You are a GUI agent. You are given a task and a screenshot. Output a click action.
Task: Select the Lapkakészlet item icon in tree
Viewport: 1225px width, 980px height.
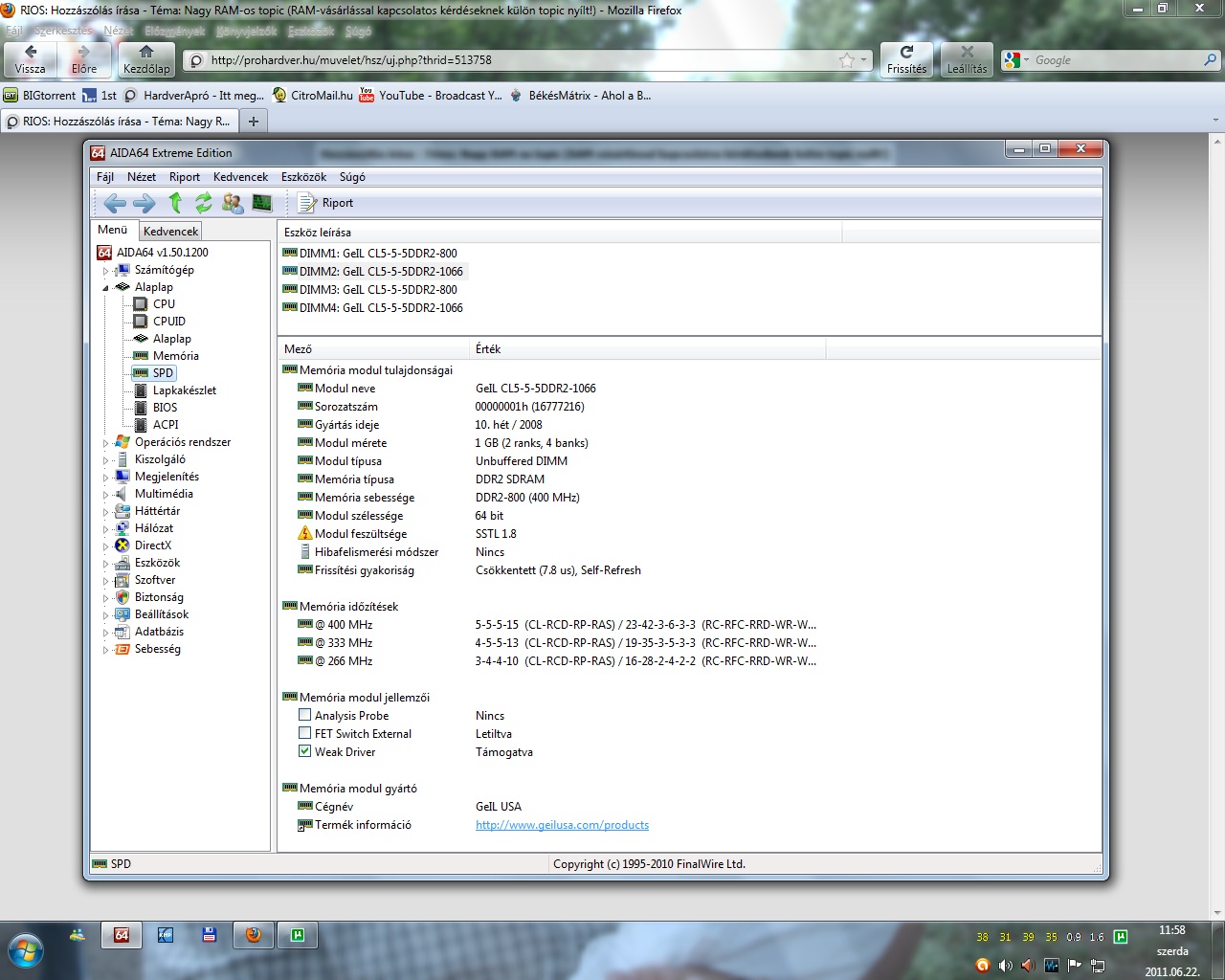[x=141, y=390]
